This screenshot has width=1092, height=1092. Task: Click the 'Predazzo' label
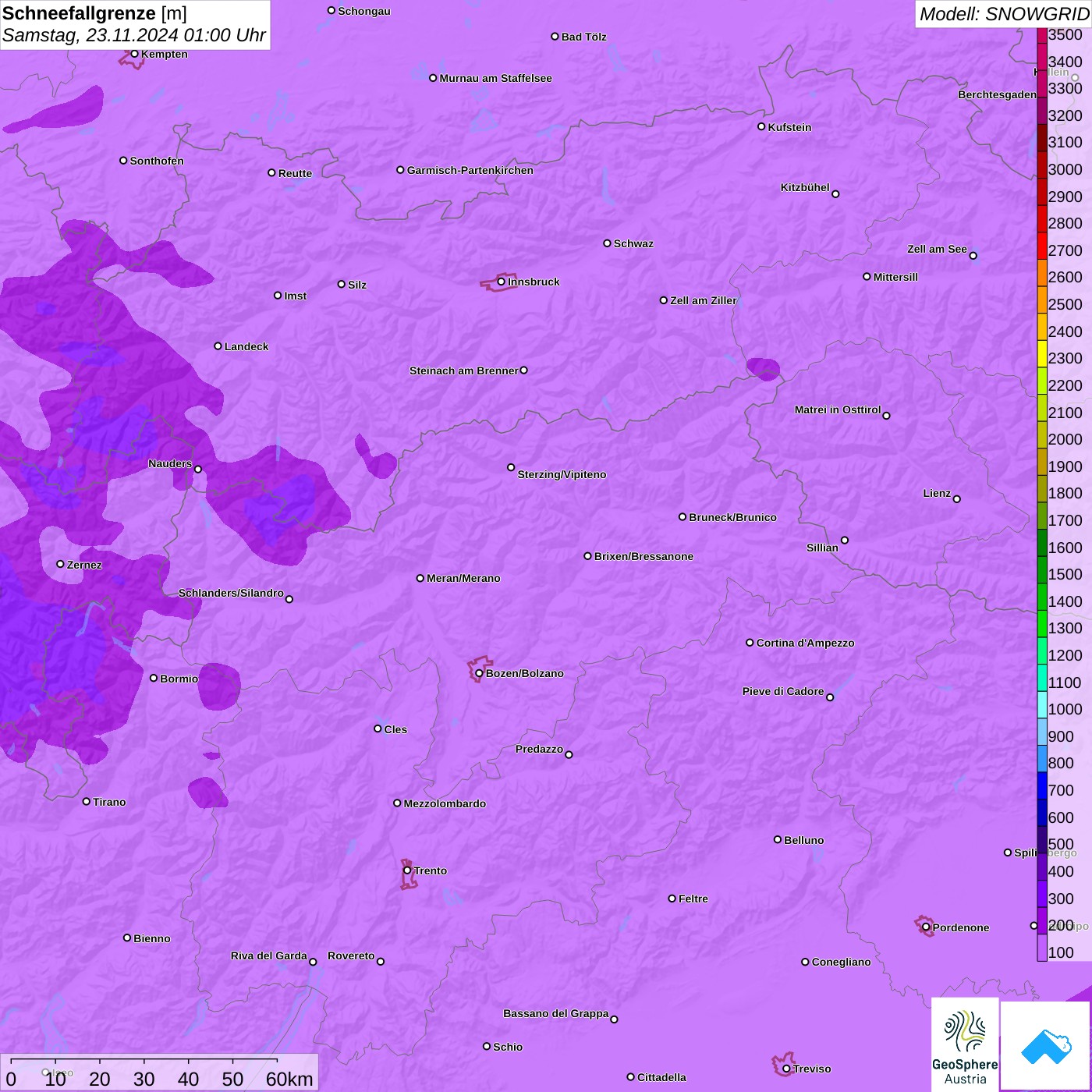coord(539,749)
